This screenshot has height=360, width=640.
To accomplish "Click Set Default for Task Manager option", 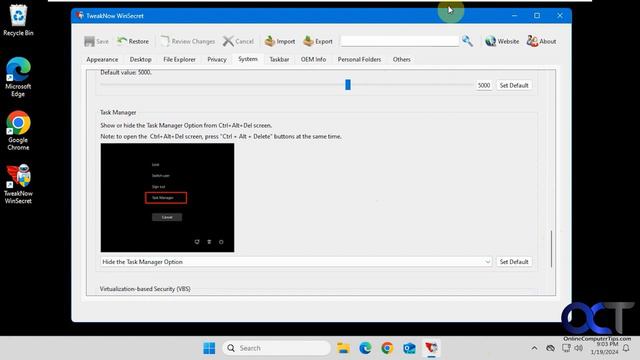I will [x=514, y=262].
